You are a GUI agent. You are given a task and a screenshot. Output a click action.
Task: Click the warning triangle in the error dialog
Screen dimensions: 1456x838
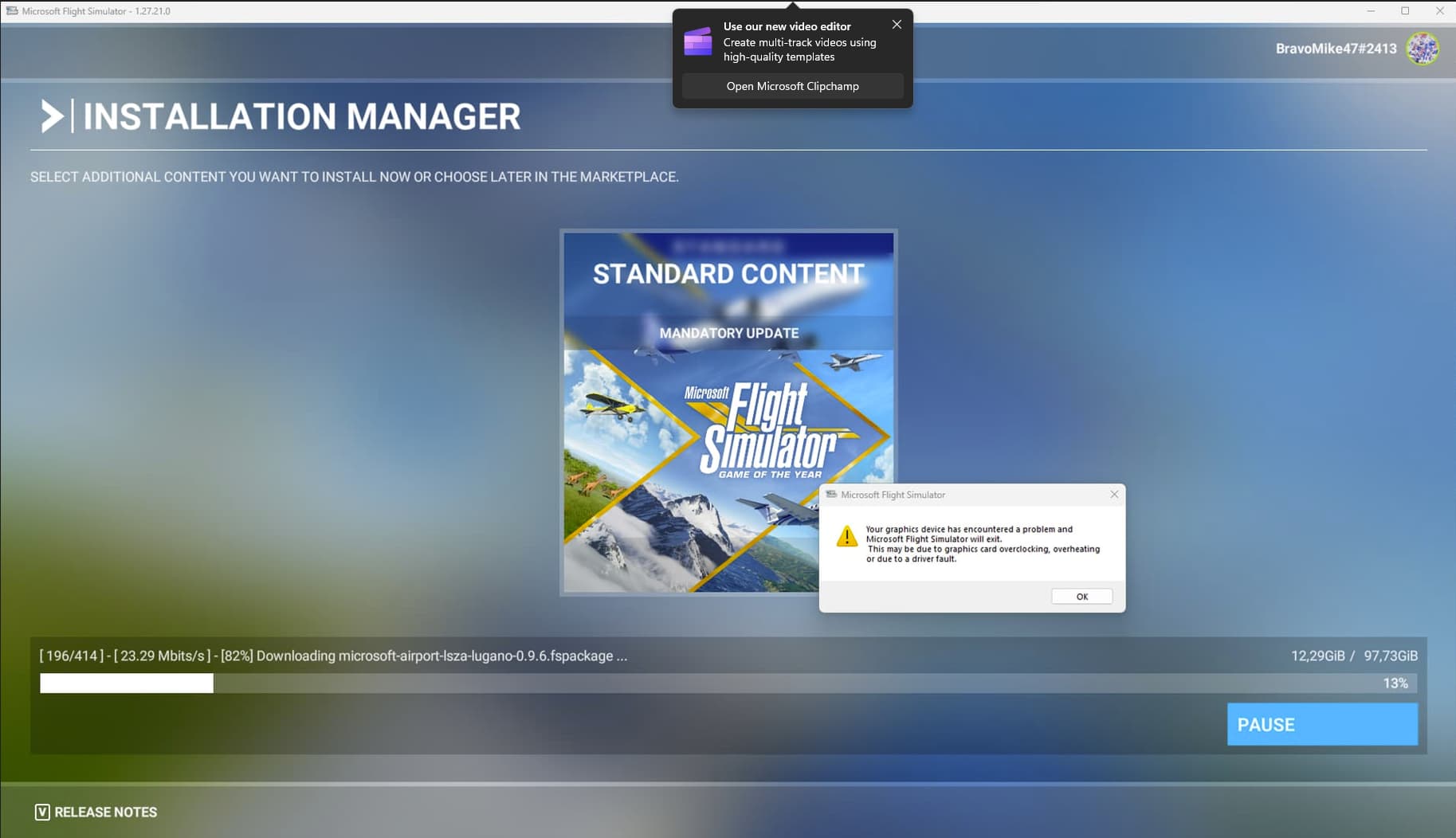tap(846, 536)
